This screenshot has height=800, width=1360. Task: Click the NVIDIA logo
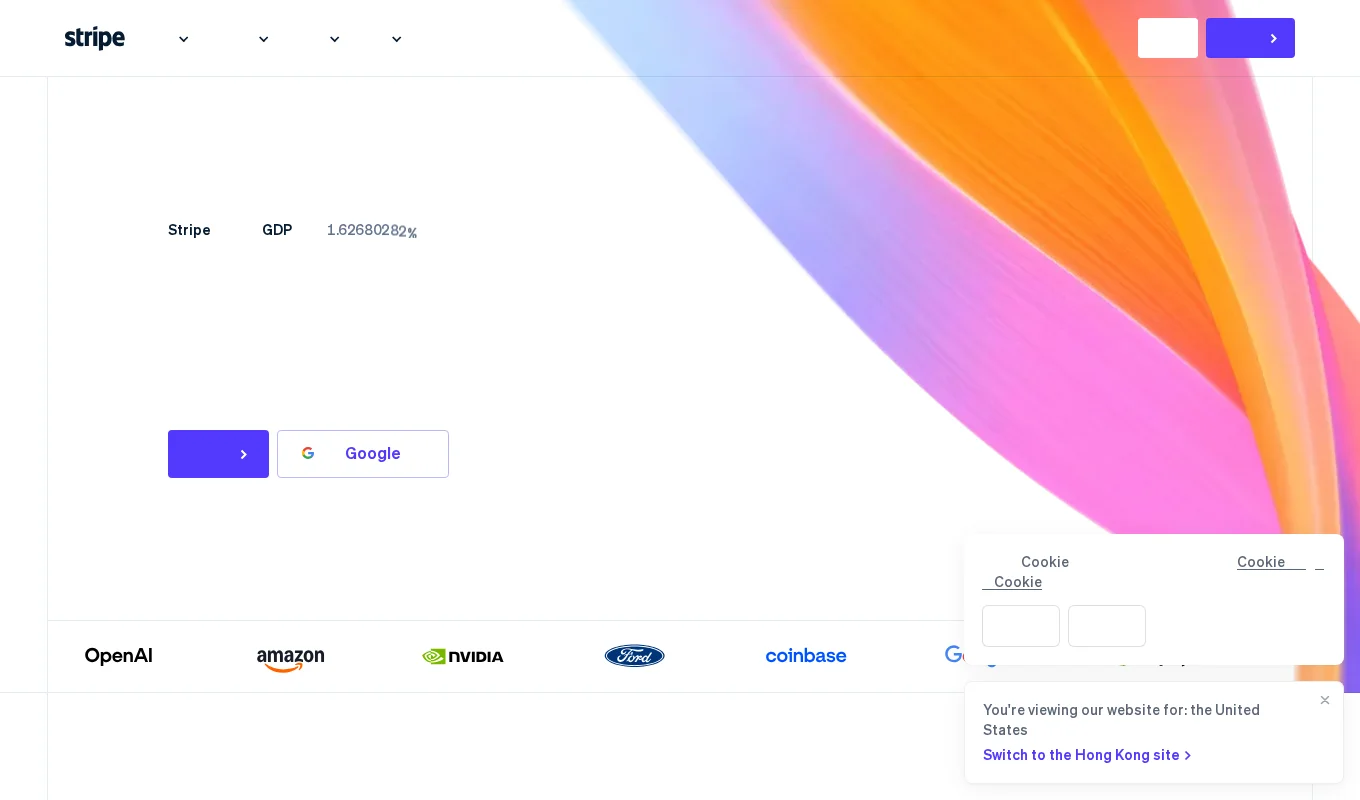(463, 657)
